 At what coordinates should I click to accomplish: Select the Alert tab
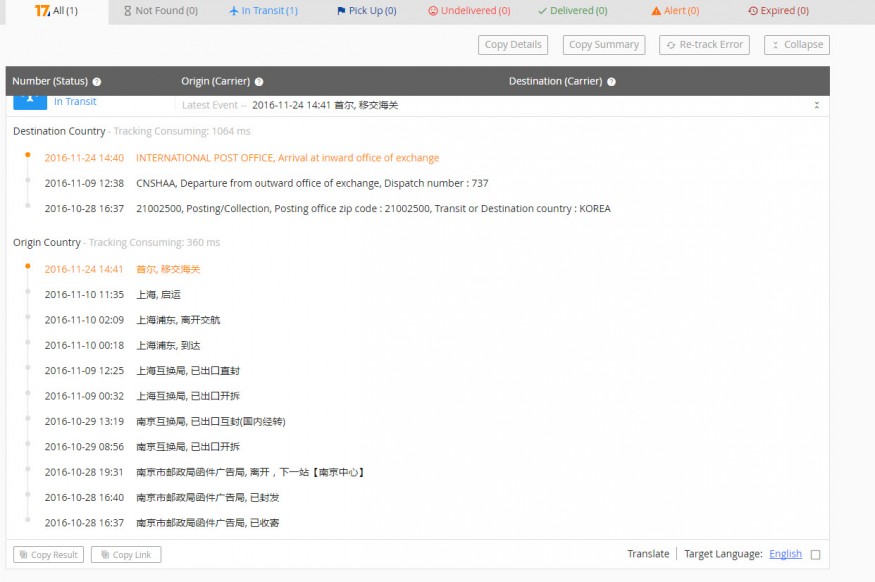pos(675,11)
